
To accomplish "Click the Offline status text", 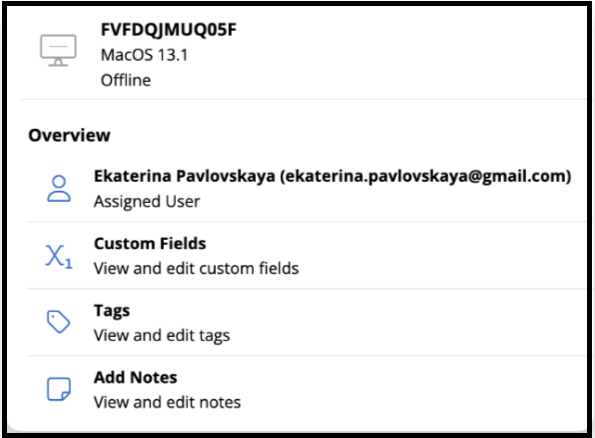I will (126, 80).
